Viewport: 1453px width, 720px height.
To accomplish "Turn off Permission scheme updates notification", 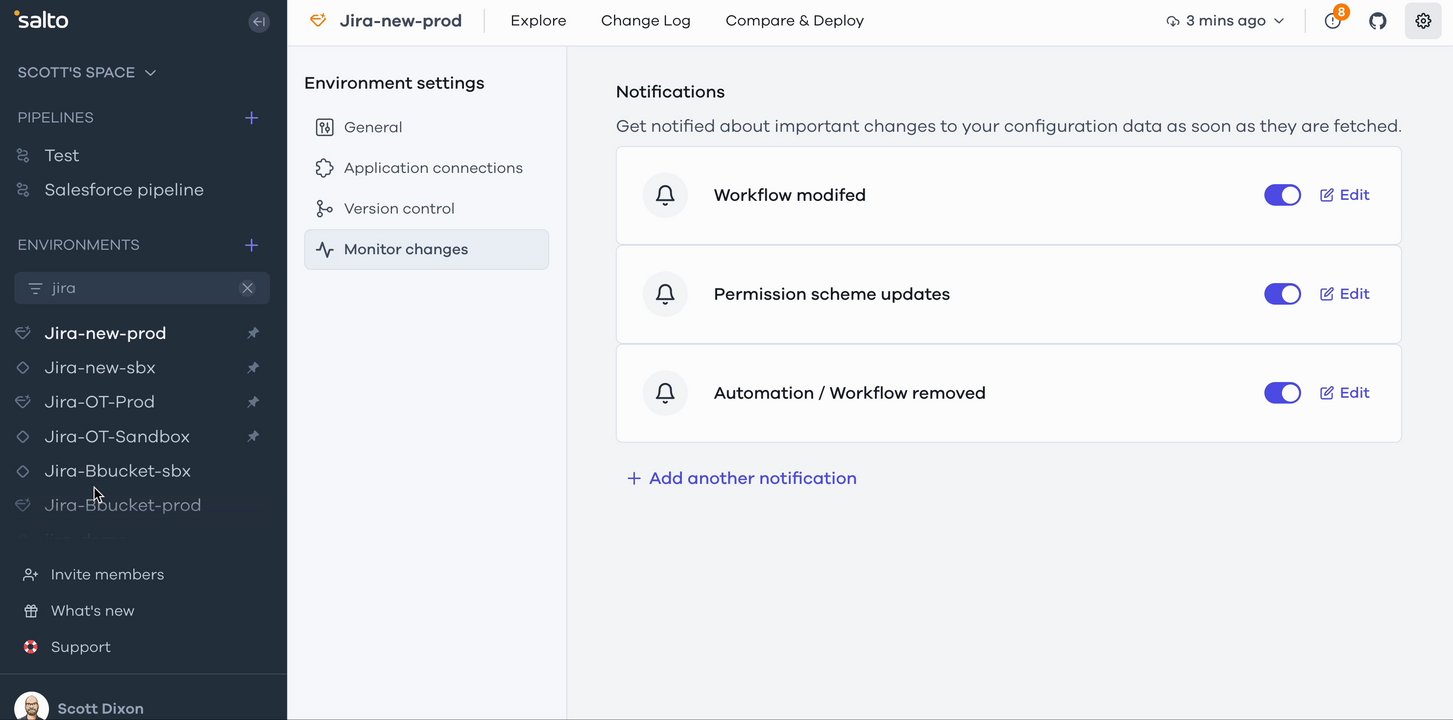I will [1282, 294].
